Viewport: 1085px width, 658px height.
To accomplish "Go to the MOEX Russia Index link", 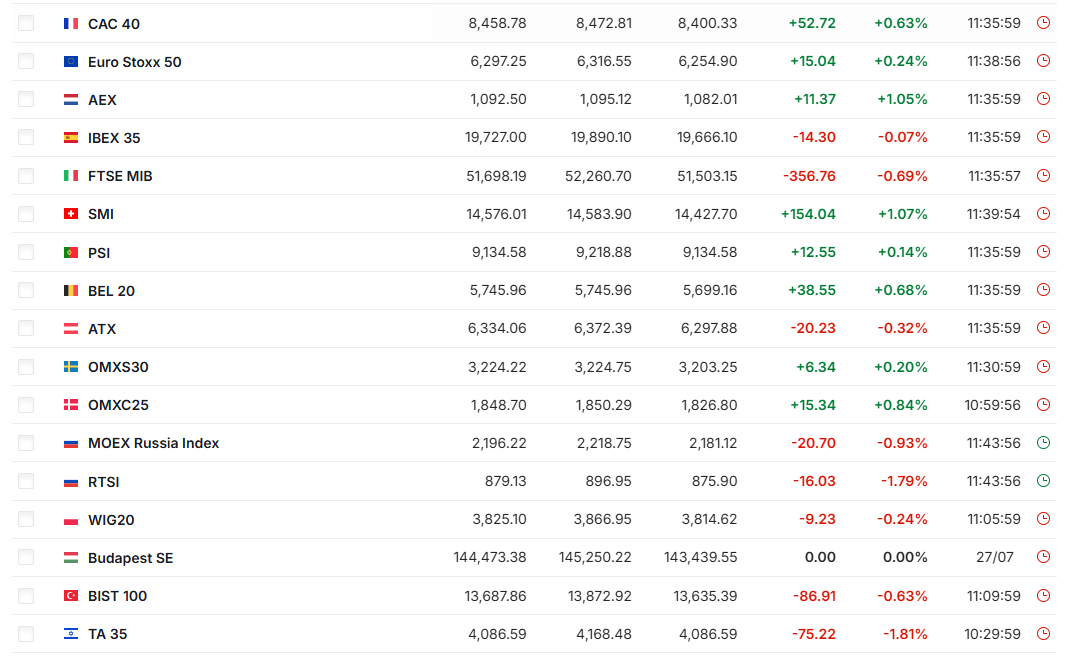I will (x=153, y=444).
